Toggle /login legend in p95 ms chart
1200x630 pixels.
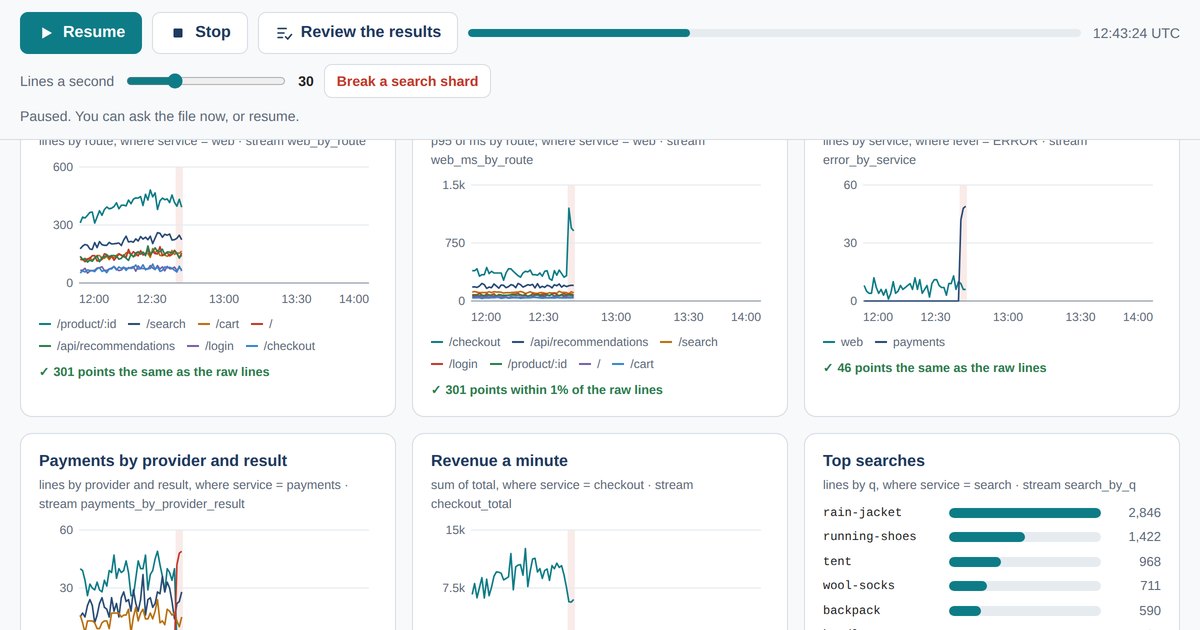[455, 364]
